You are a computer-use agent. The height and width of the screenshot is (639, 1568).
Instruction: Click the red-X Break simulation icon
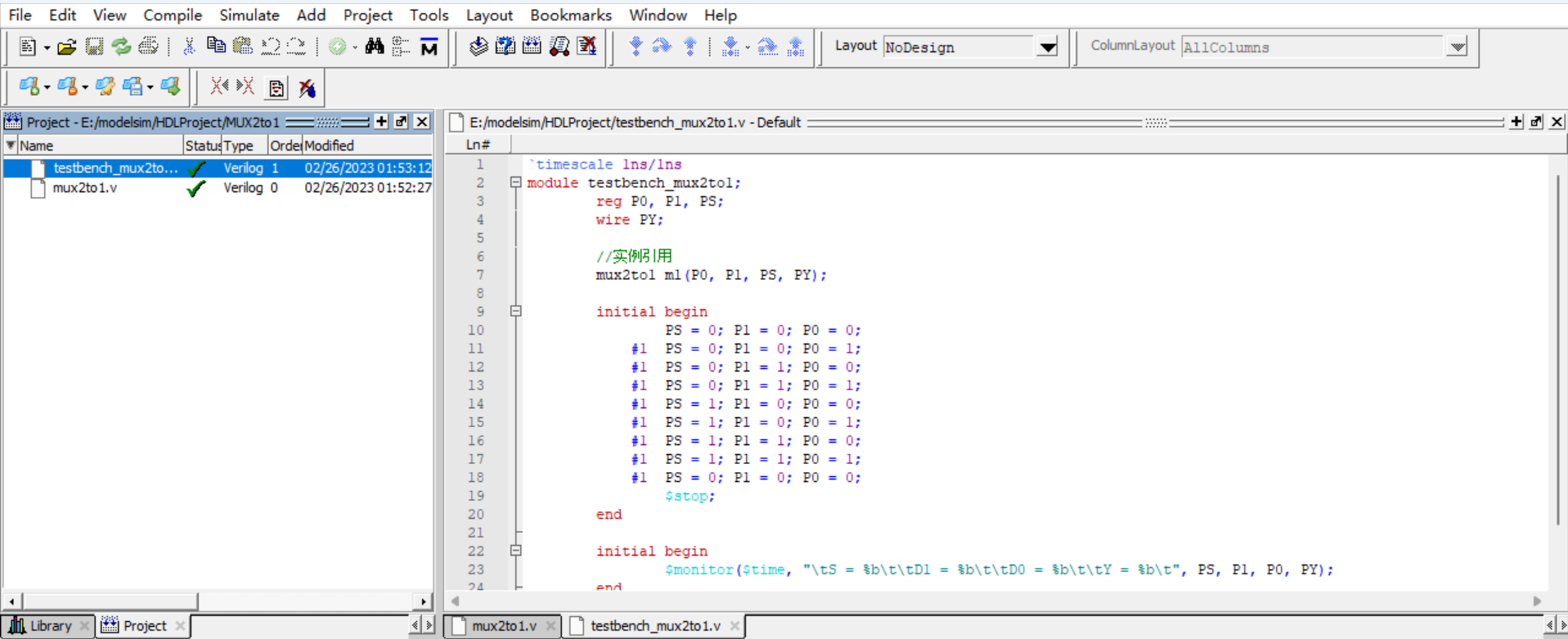tap(586, 47)
